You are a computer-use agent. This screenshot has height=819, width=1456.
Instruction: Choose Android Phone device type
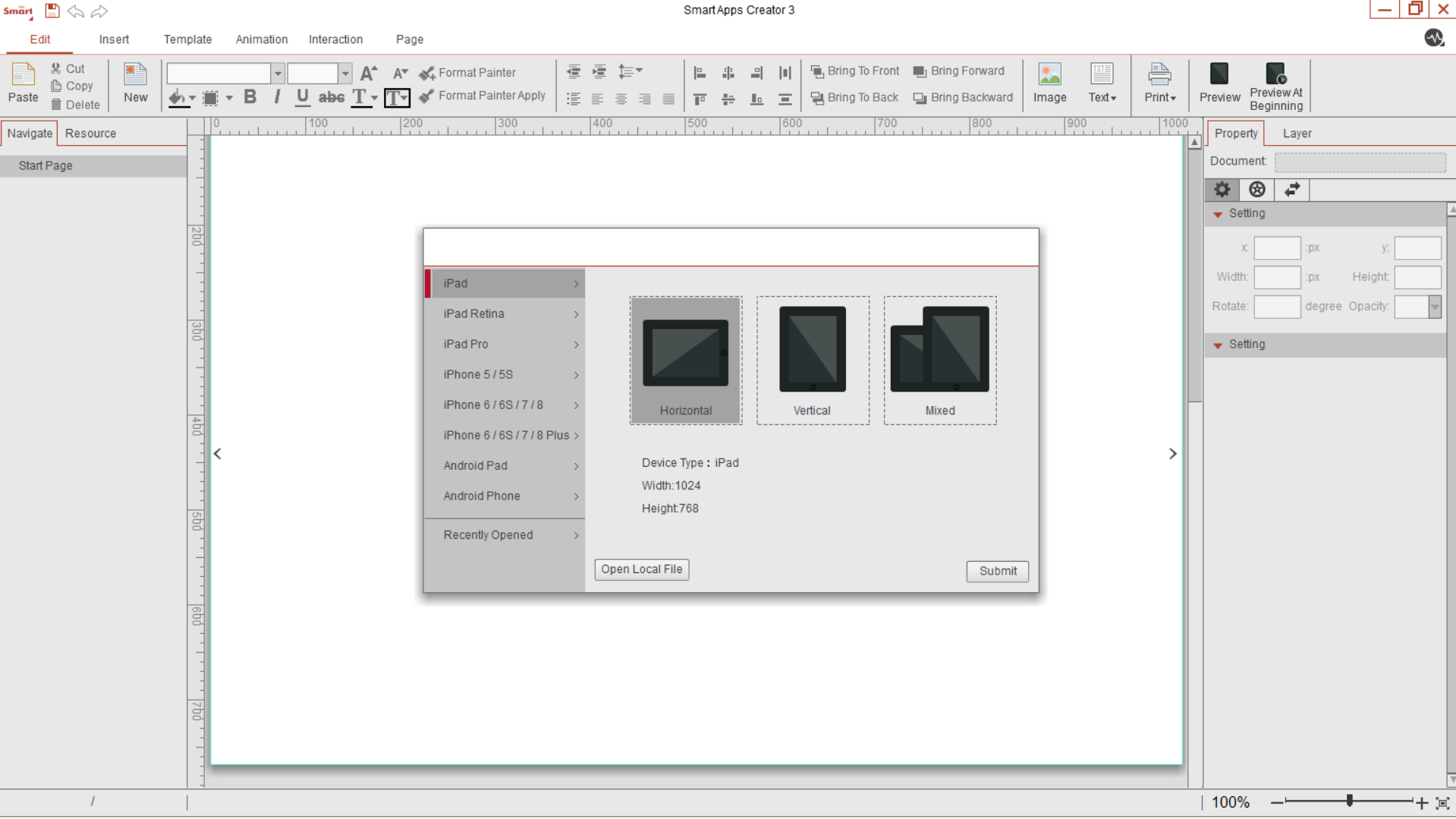(505, 496)
